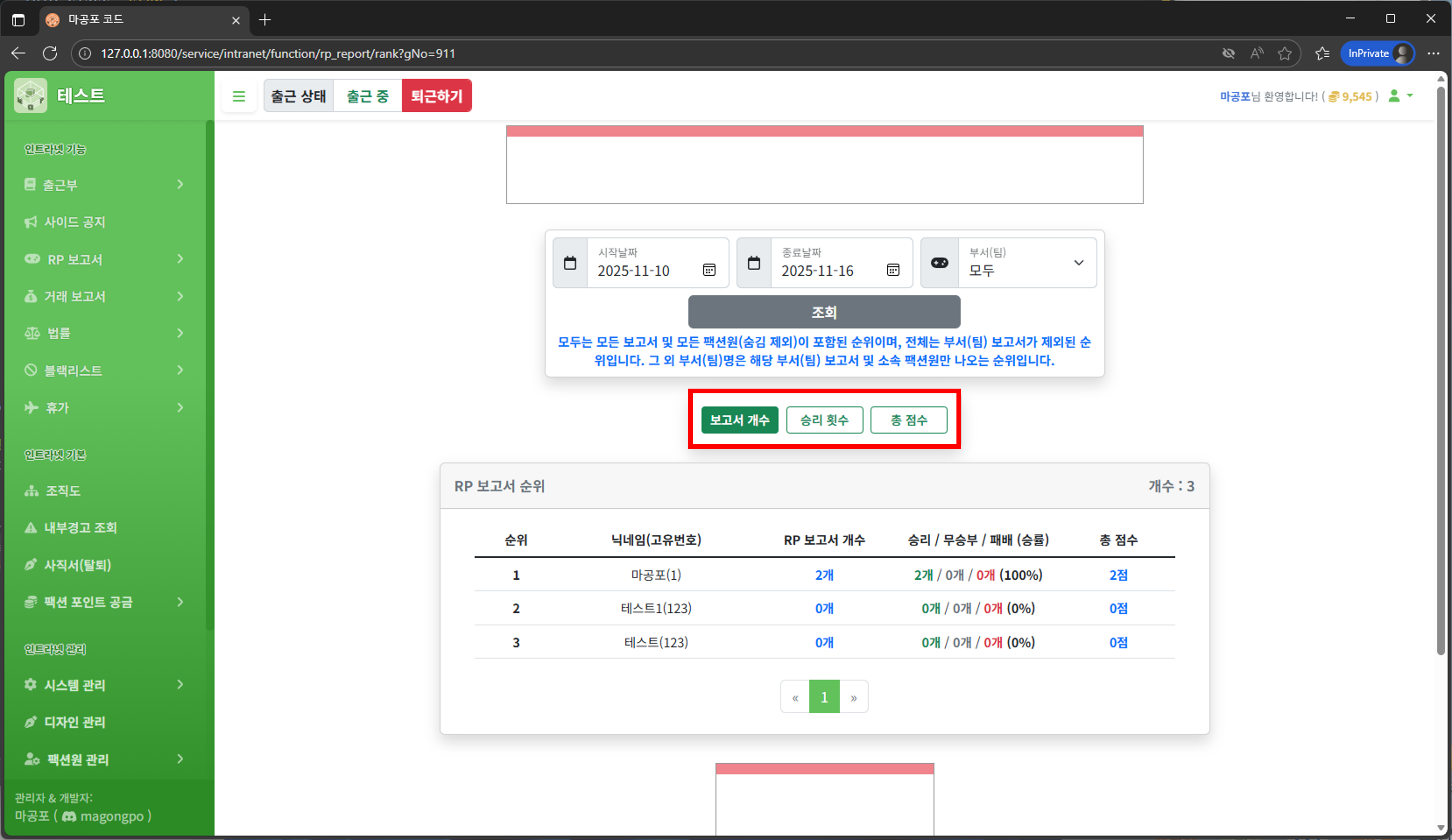The height and width of the screenshot is (840, 1452).
Task: Open the end date calendar picker icon
Action: 893,269
